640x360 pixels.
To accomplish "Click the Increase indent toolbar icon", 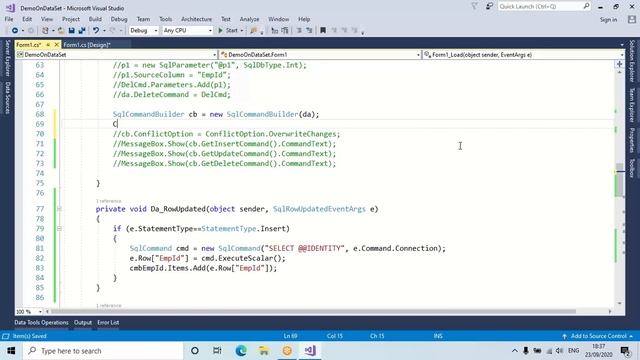I will (x=309, y=31).
